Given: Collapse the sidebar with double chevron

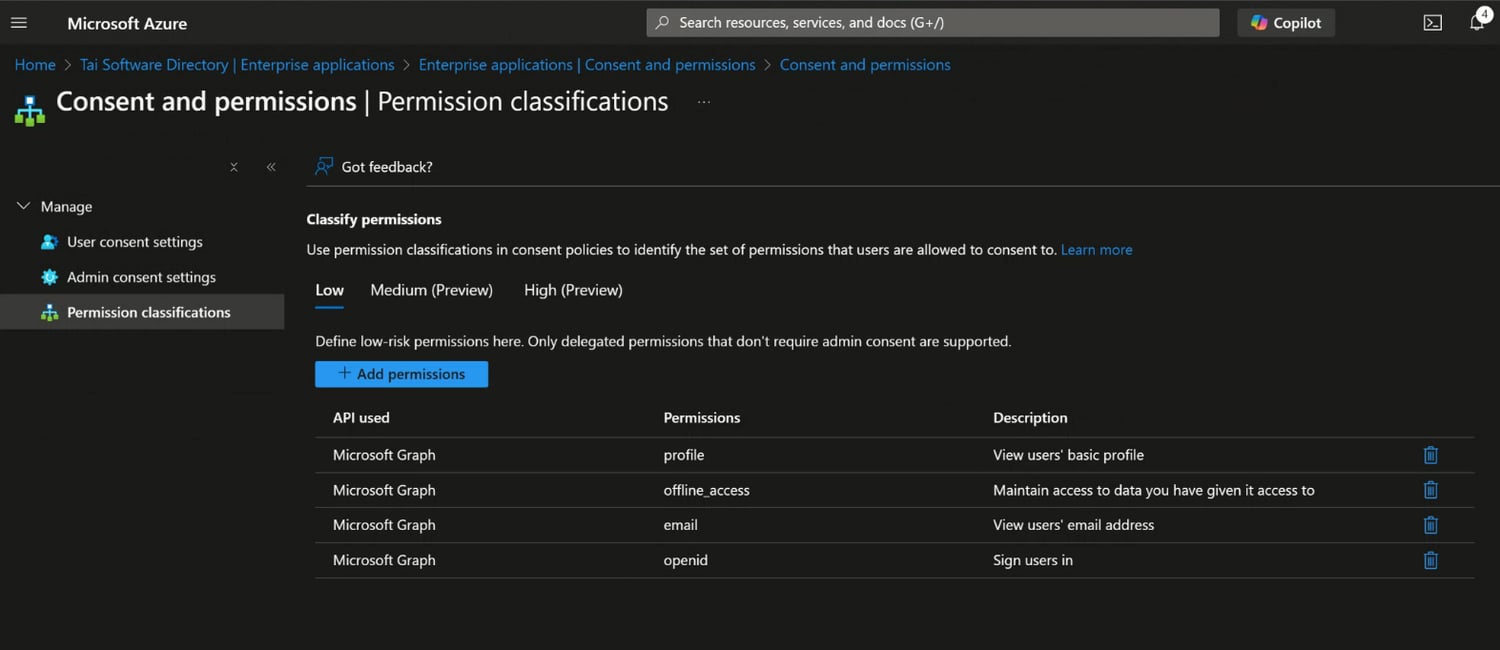Looking at the screenshot, I should coord(271,167).
